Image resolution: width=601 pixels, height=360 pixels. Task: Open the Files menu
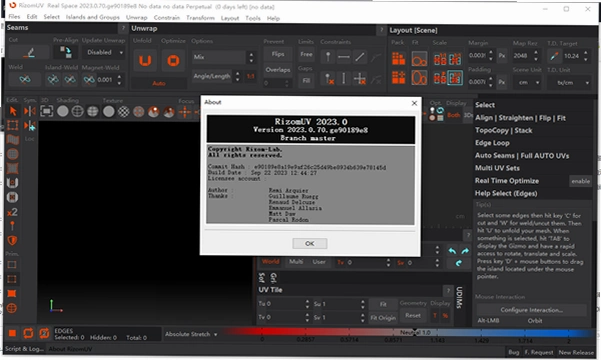14,17
